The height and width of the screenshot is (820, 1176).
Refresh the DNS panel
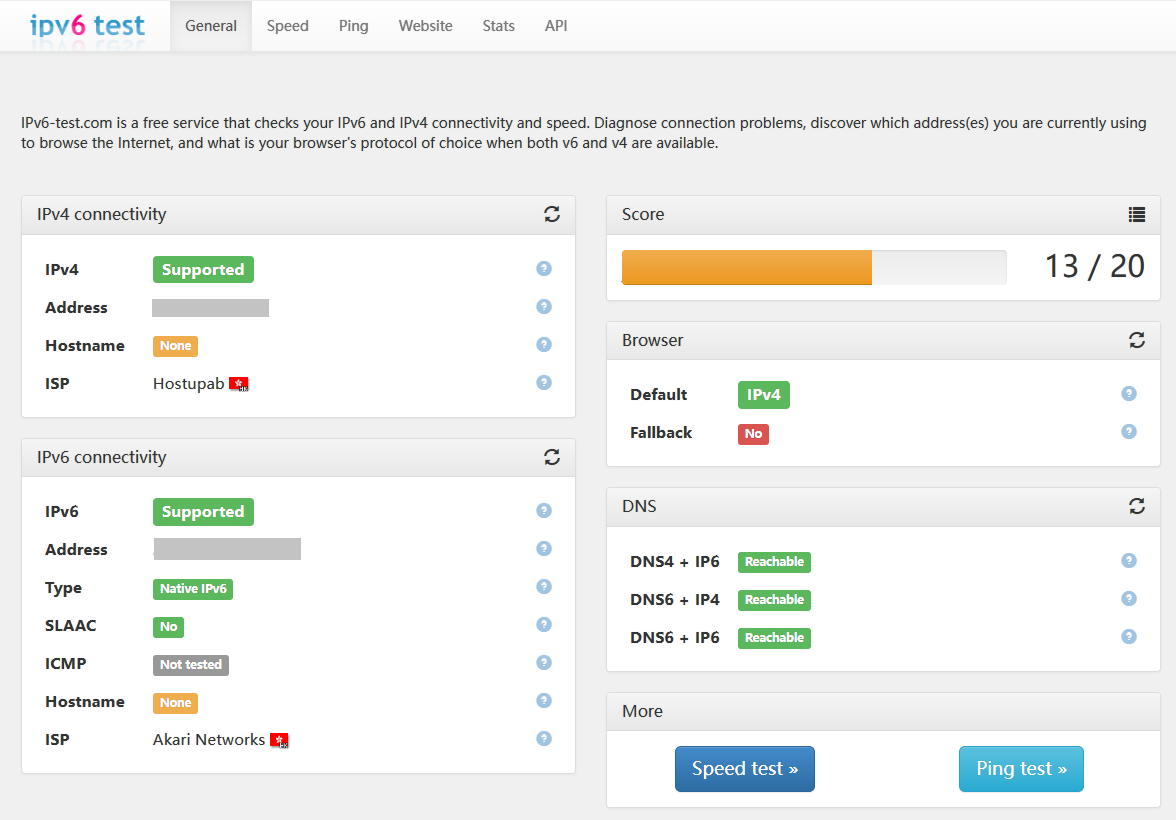coord(1137,506)
